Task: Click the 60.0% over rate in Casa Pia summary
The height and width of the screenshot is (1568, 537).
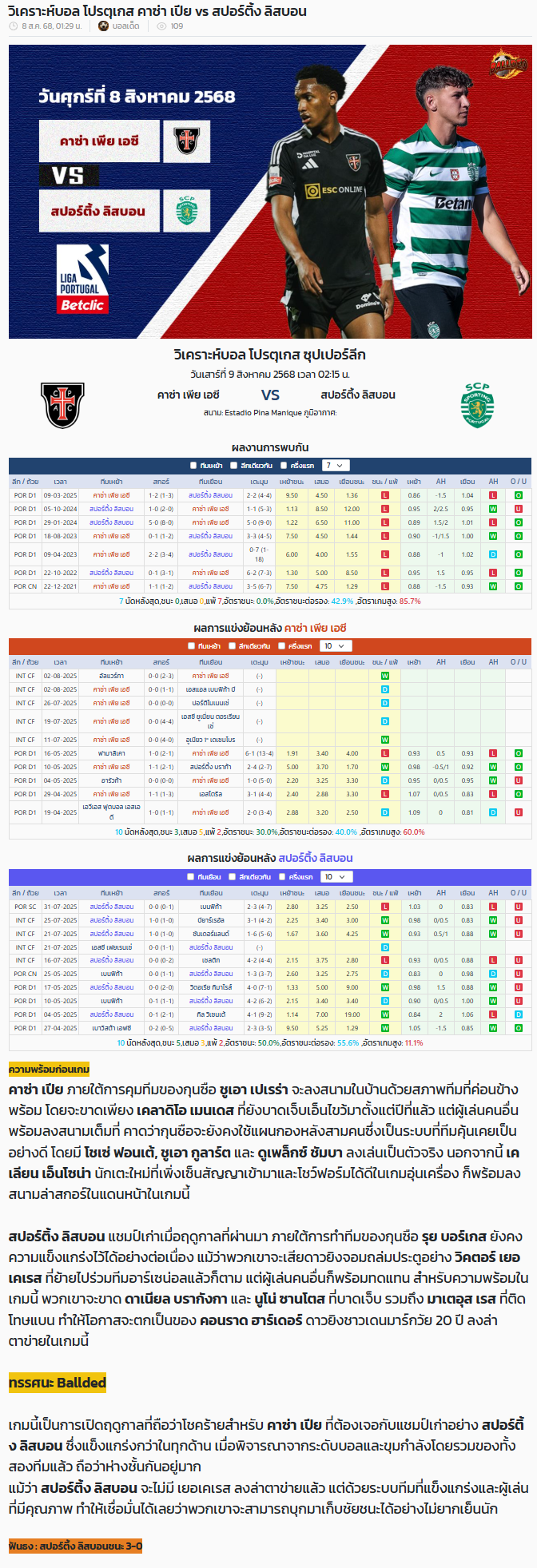Action: click(x=414, y=832)
